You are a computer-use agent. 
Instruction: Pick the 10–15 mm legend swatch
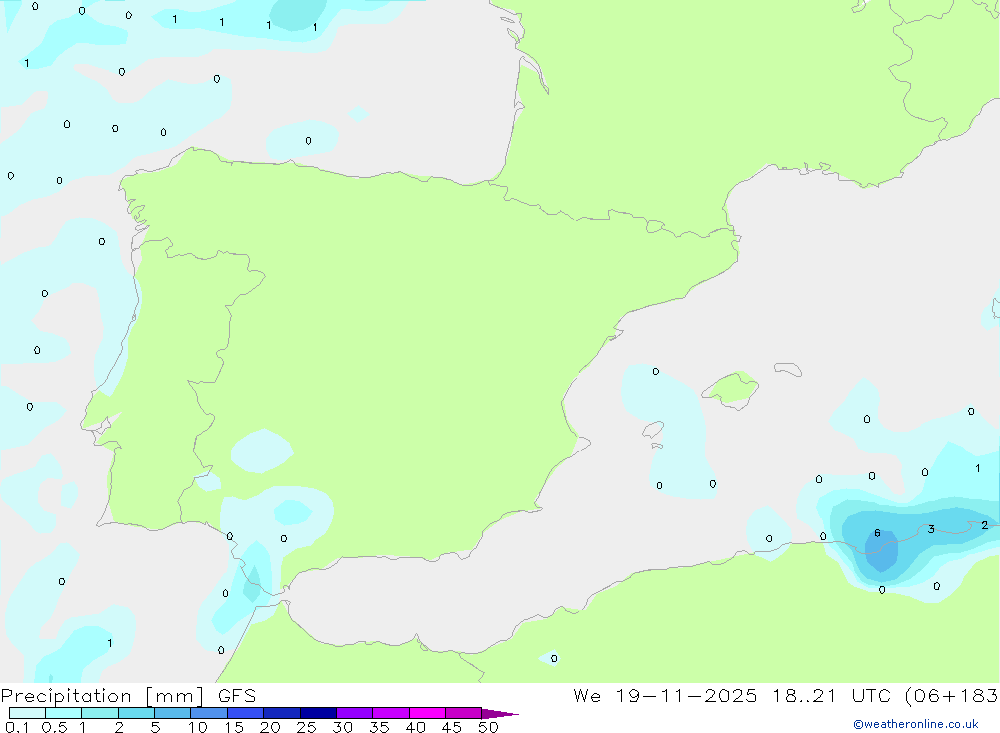[x=209, y=713]
